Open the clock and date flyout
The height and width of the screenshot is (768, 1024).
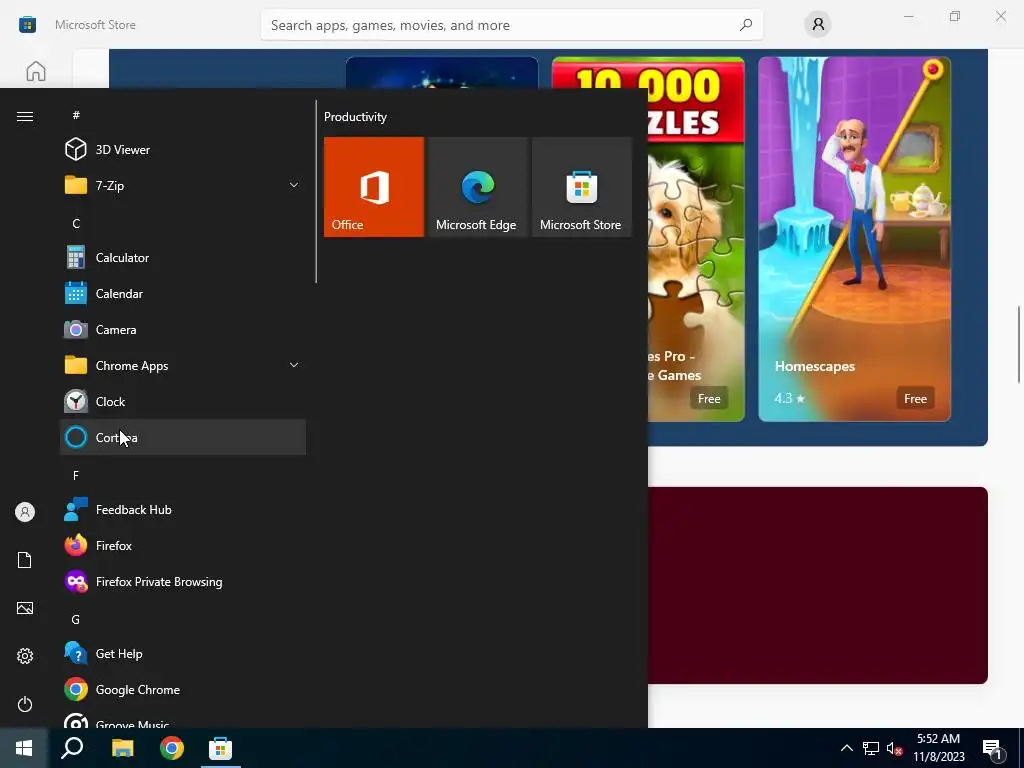pyautogui.click(x=938, y=748)
